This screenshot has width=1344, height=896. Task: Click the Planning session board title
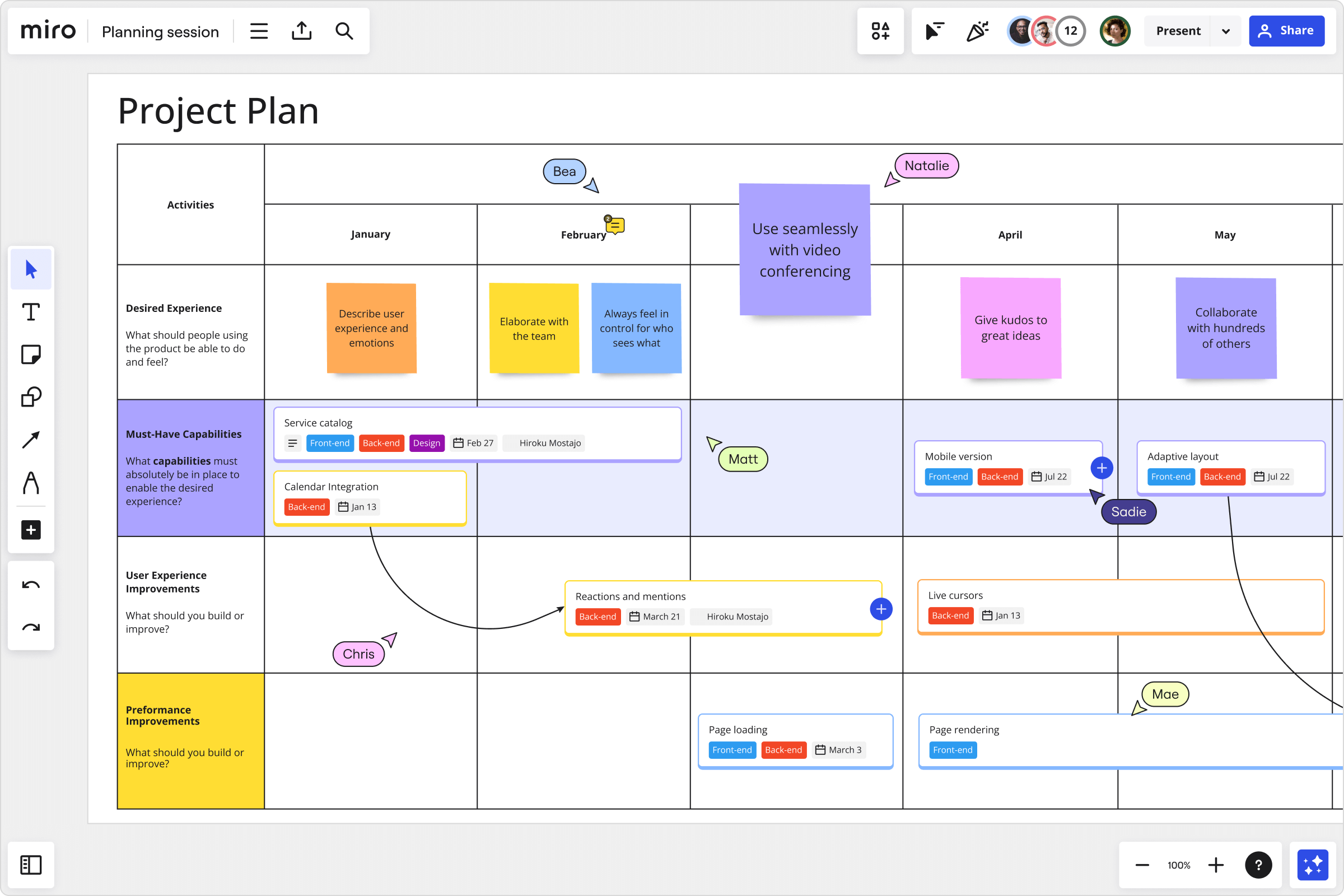pos(160,32)
